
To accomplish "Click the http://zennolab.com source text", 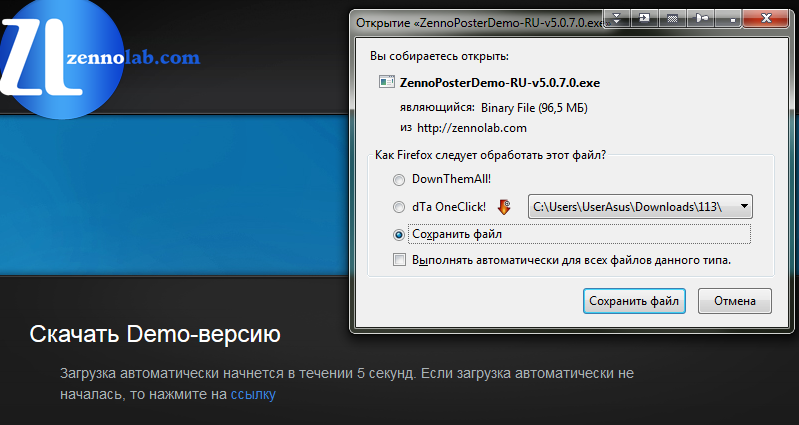I will coord(472,128).
